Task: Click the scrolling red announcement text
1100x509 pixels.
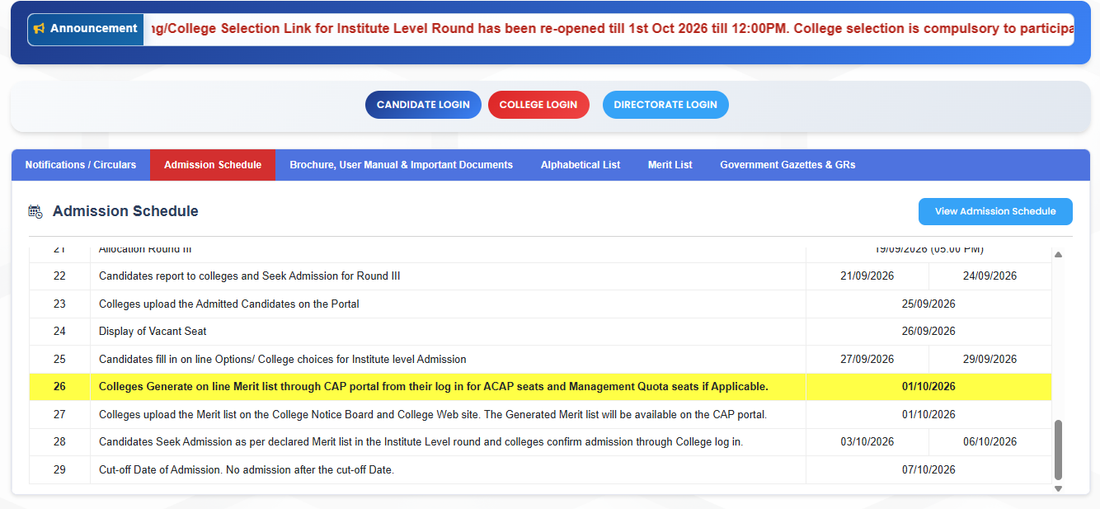Action: pos(612,29)
